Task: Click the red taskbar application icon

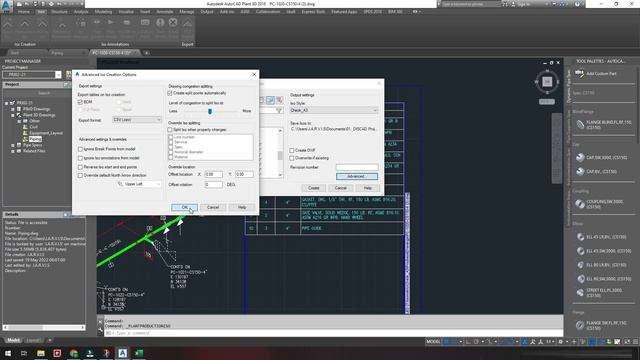Action: pyautogui.click(x=57, y=353)
